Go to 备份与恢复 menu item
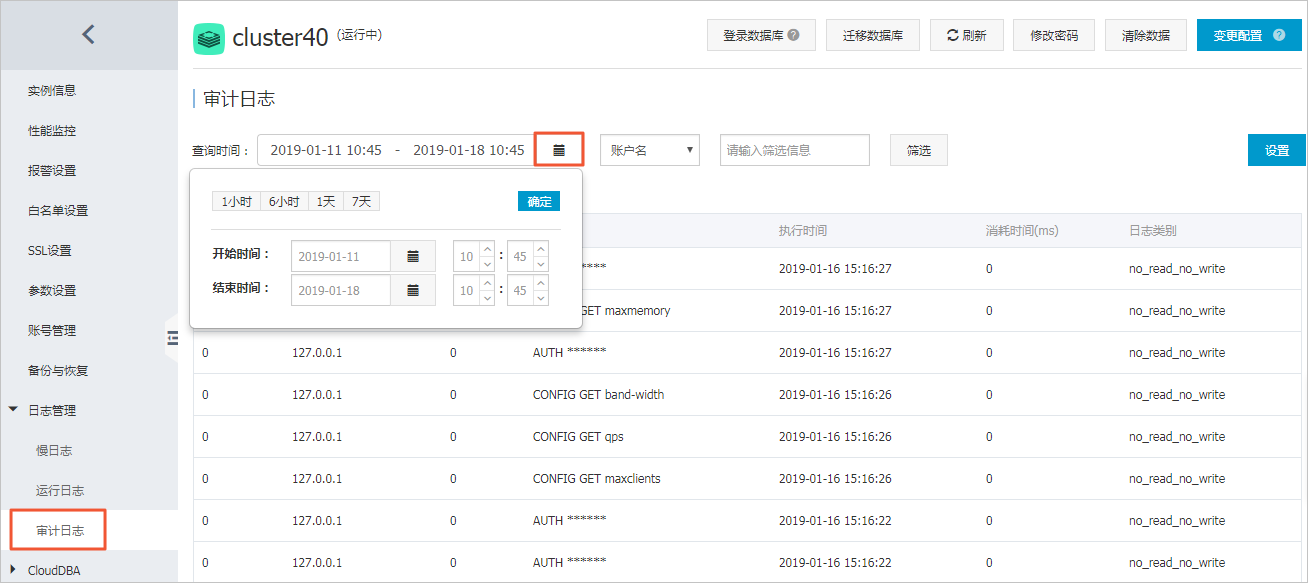This screenshot has width=1308, height=583. pyautogui.click(x=58, y=370)
